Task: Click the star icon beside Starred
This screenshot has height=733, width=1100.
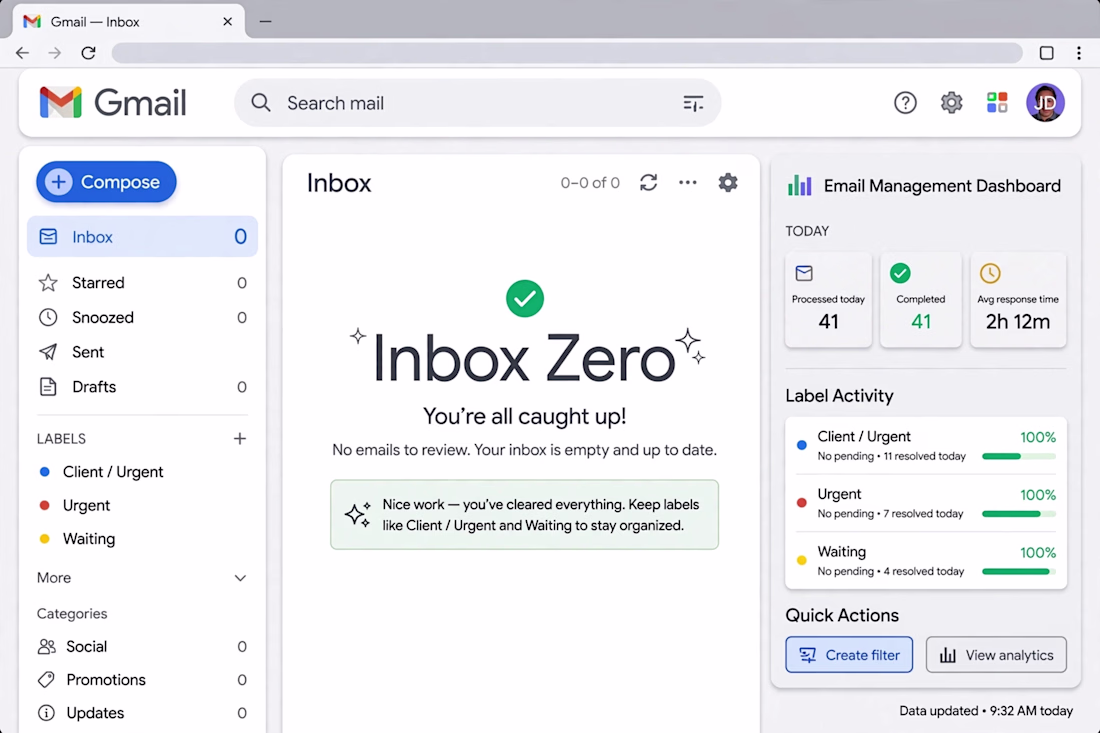Action: [48, 283]
